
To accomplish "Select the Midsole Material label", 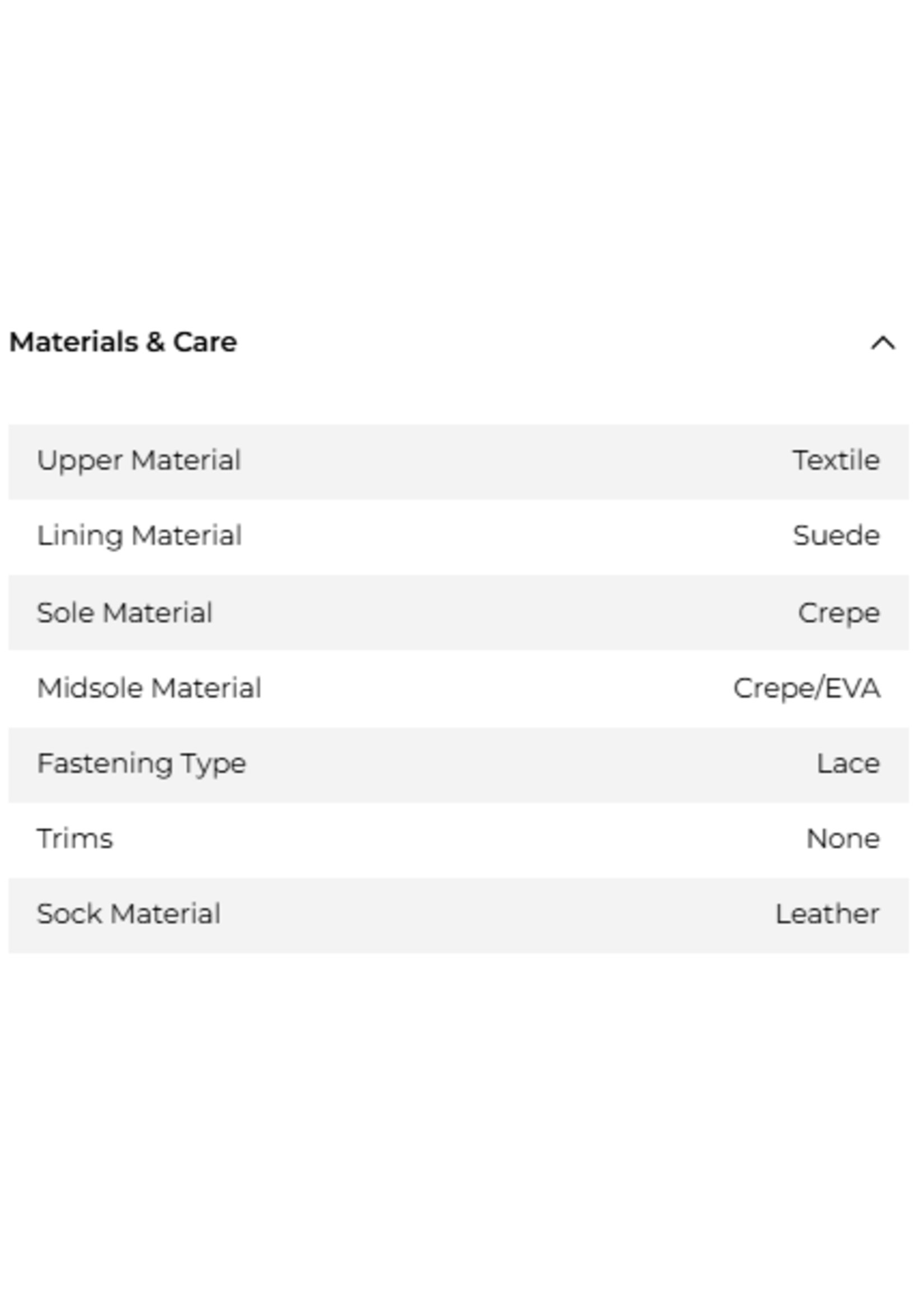I will click(x=149, y=688).
